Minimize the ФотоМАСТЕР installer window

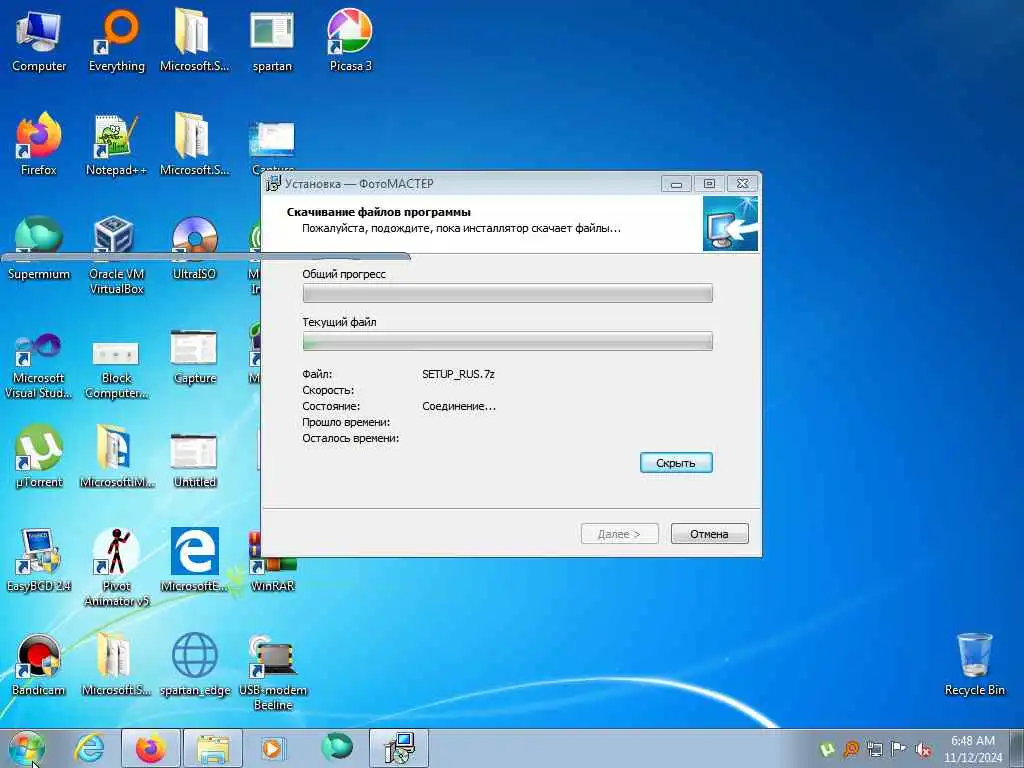676,184
